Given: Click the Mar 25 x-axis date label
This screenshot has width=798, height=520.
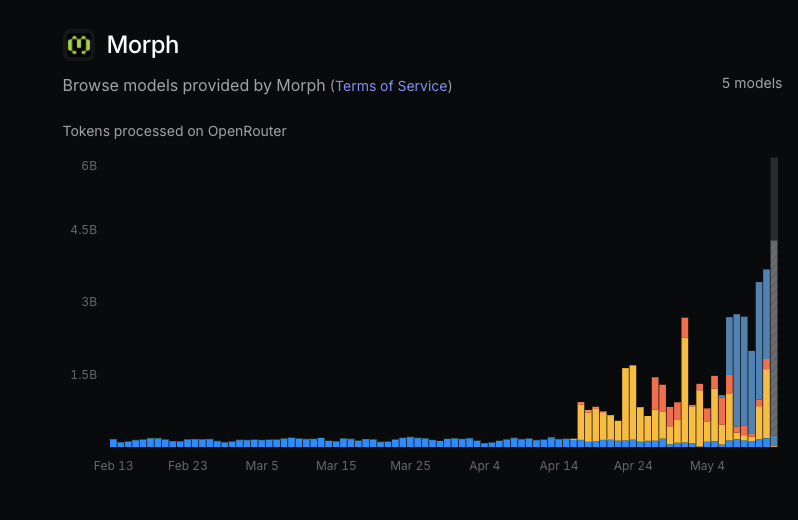Looking at the screenshot, I should 410,466.
